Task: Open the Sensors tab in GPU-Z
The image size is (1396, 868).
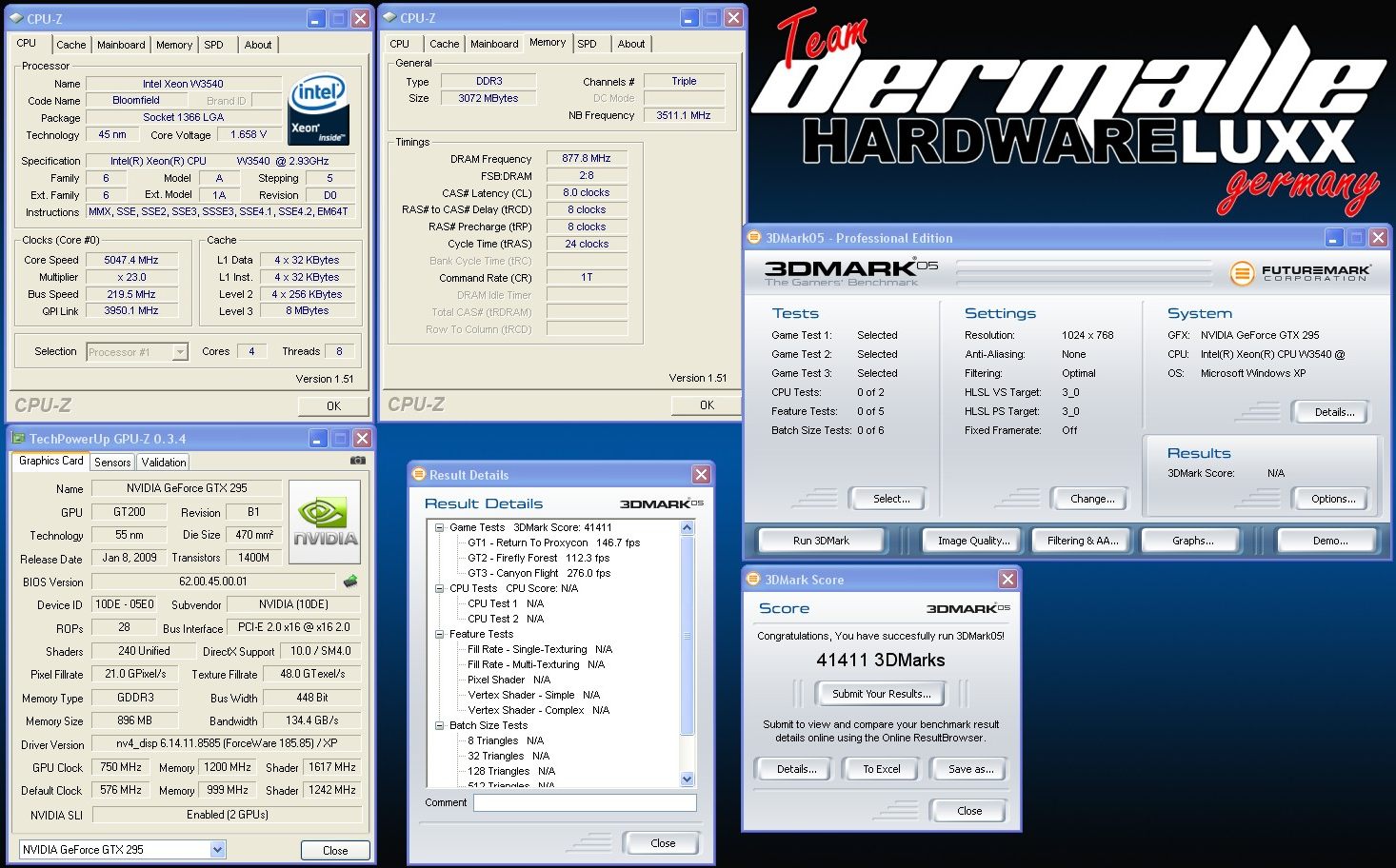Action: coord(112,463)
